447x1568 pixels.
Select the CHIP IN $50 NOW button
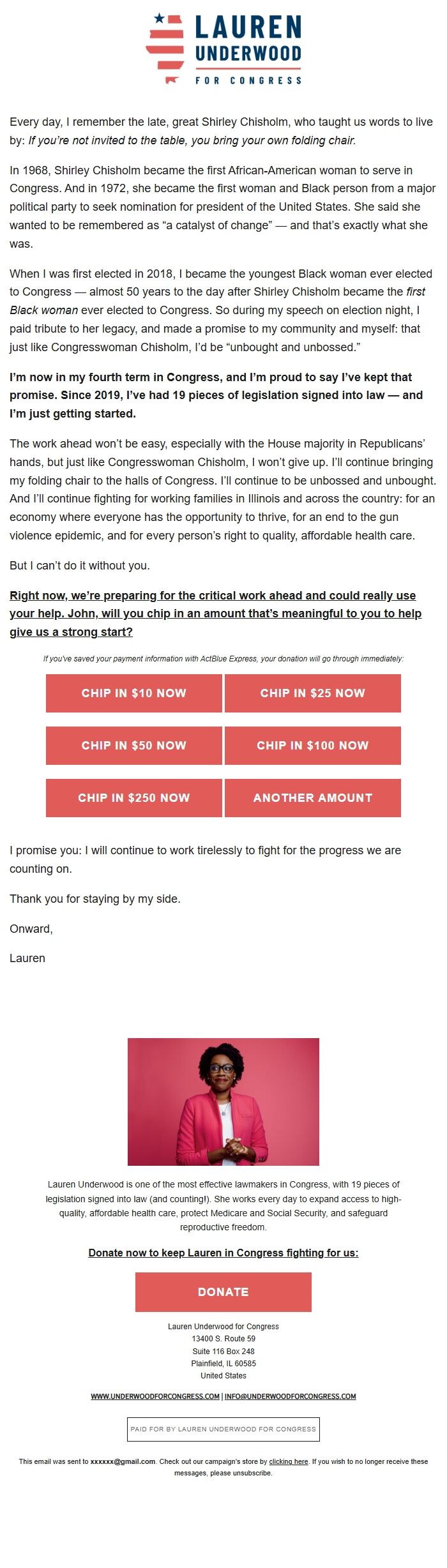coord(133,745)
